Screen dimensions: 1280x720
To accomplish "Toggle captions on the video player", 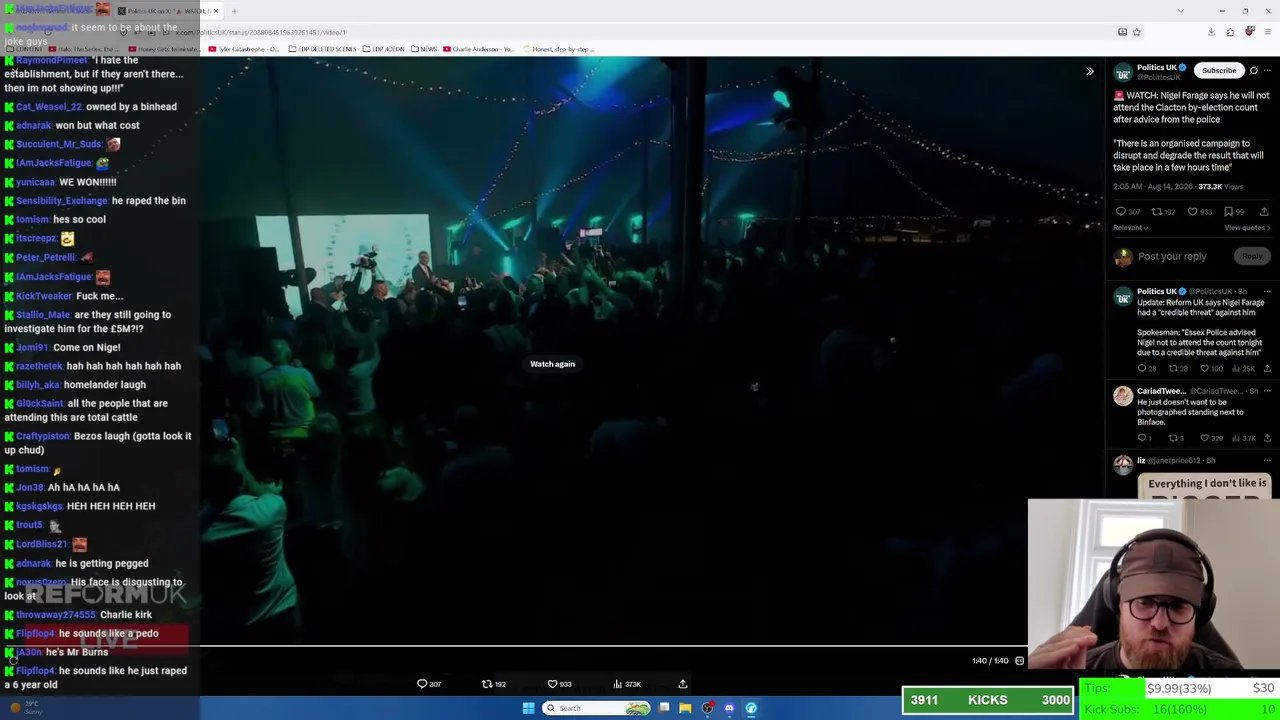I will pyautogui.click(x=1019, y=661).
